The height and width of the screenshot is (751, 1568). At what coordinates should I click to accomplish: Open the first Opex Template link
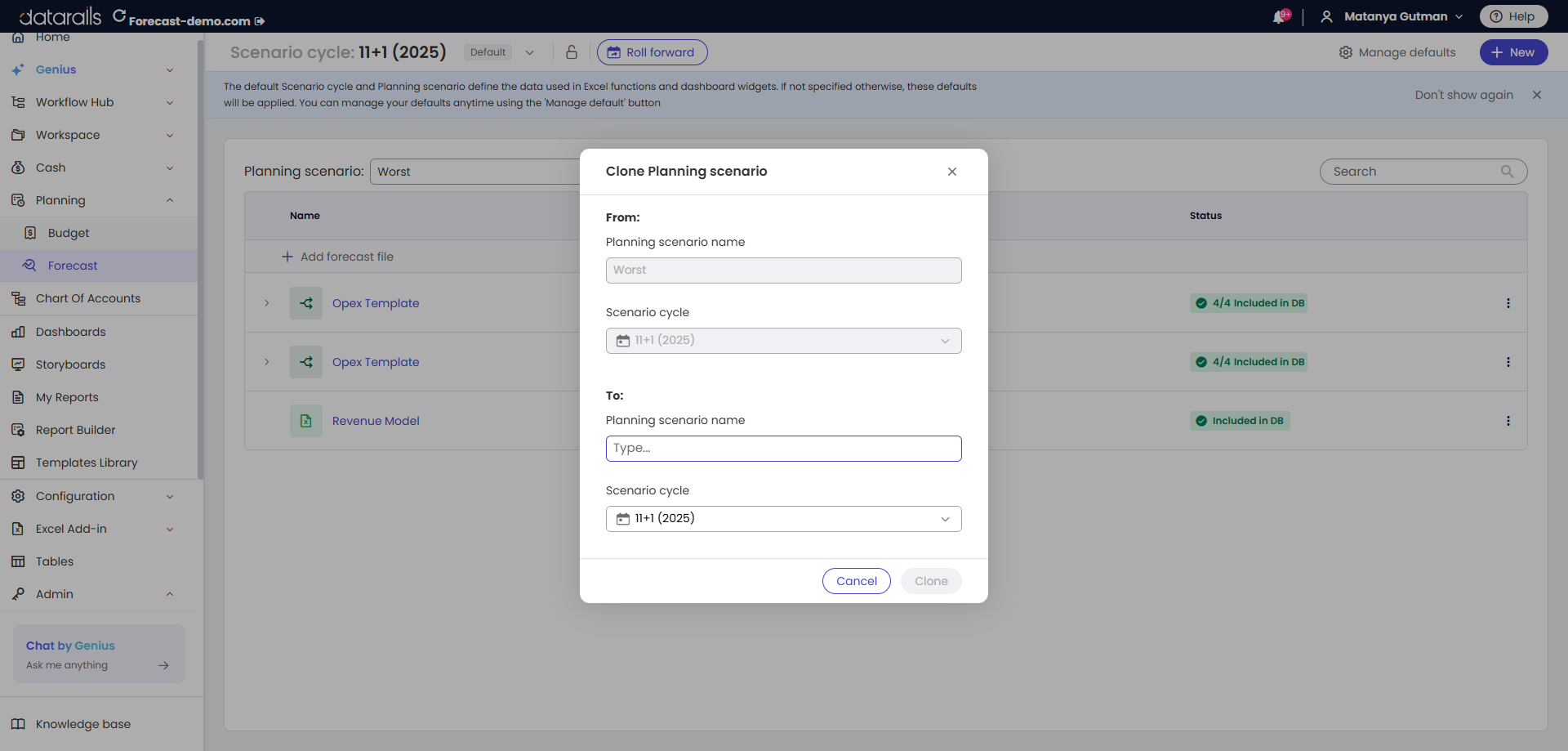[x=376, y=303]
